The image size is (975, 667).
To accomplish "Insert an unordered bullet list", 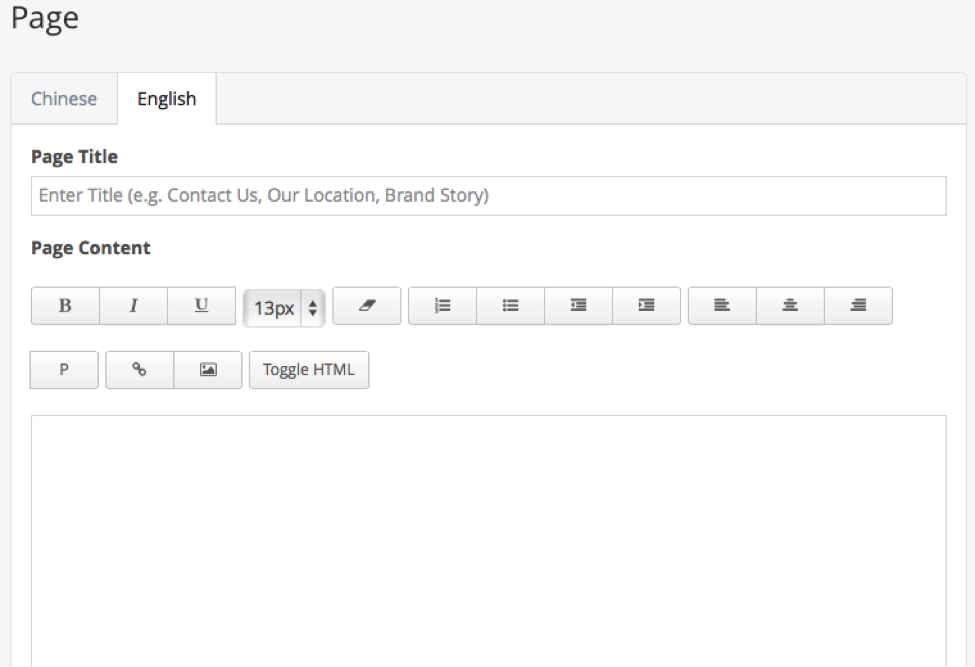I will click(x=511, y=306).
